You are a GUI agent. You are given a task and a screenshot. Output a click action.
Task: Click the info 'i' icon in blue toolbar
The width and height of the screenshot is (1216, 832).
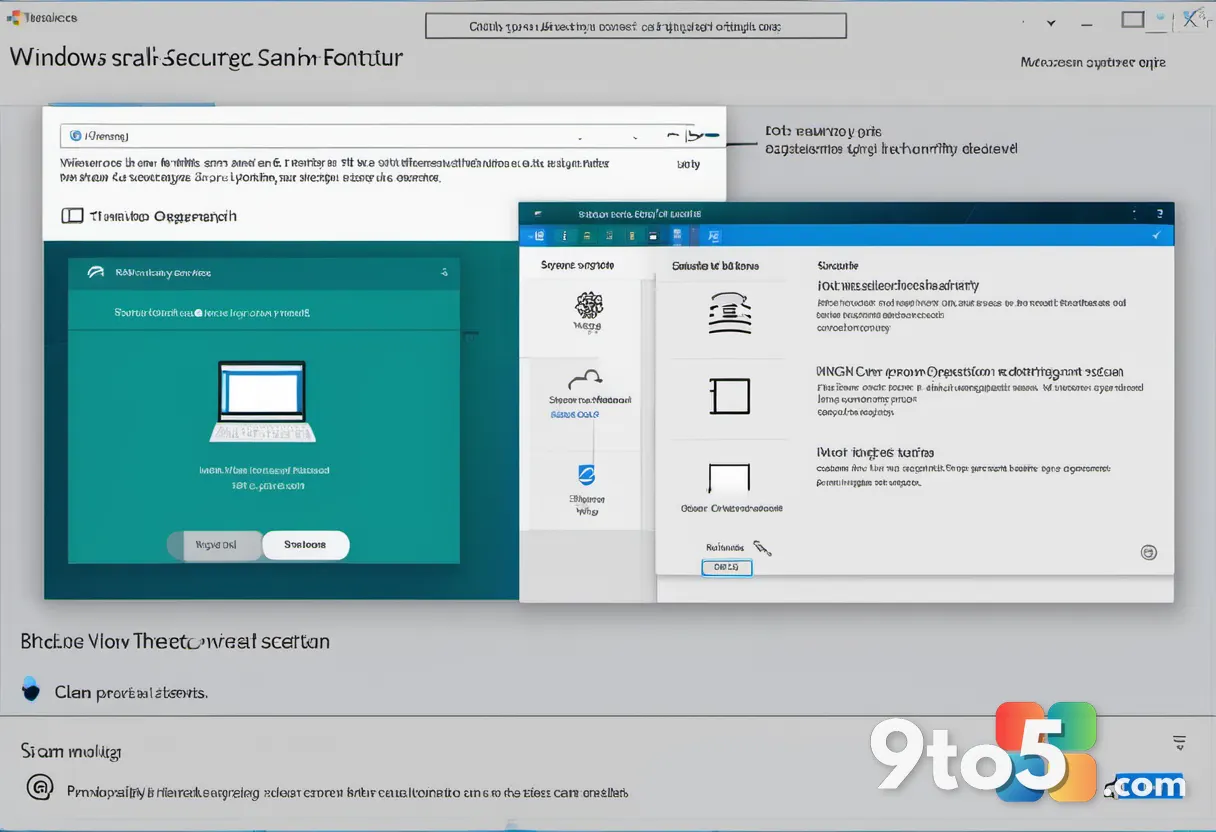(564, 236)
